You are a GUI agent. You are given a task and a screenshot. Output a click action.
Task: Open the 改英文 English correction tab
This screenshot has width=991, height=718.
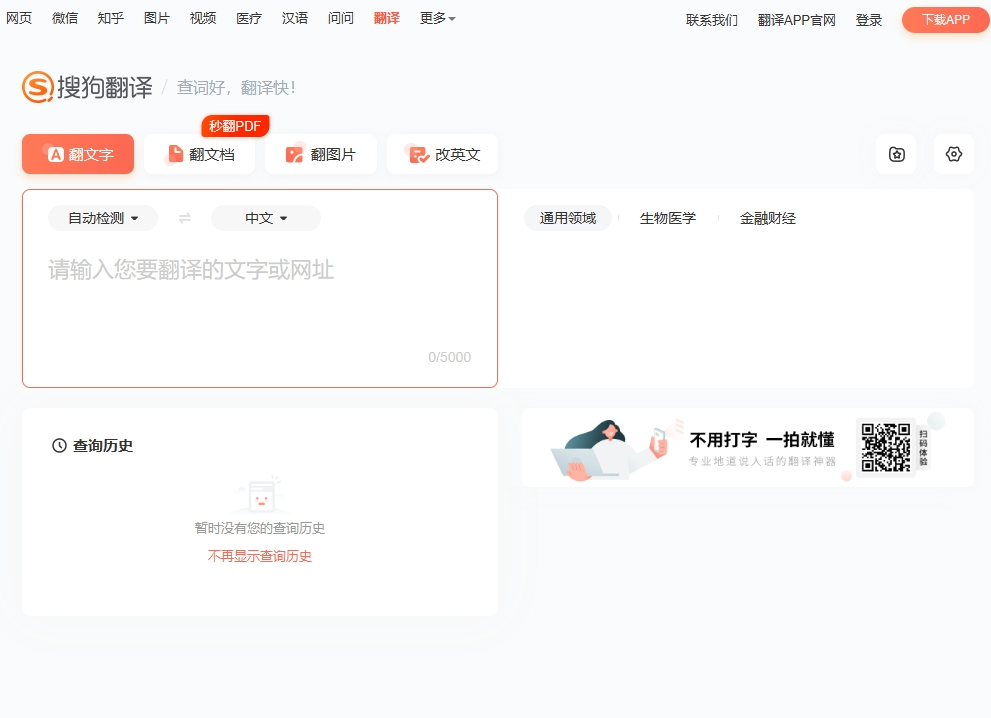pyautogui.click(x=443, y=154)
